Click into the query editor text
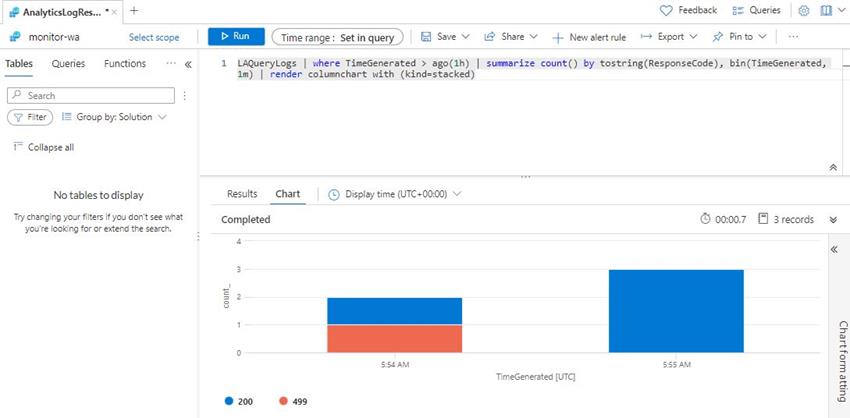The image size is (850, 418). pyautogui.click(x=531, y=69)
